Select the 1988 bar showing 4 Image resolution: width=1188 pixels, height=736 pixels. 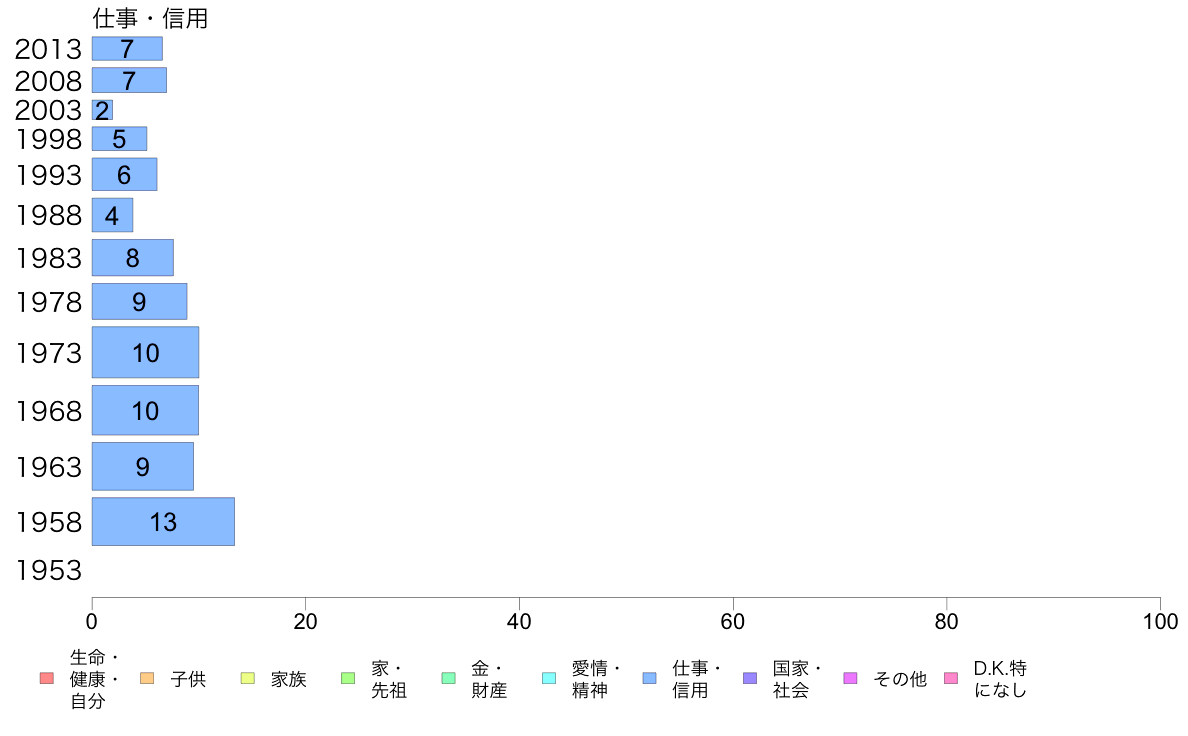click(112, 215)
